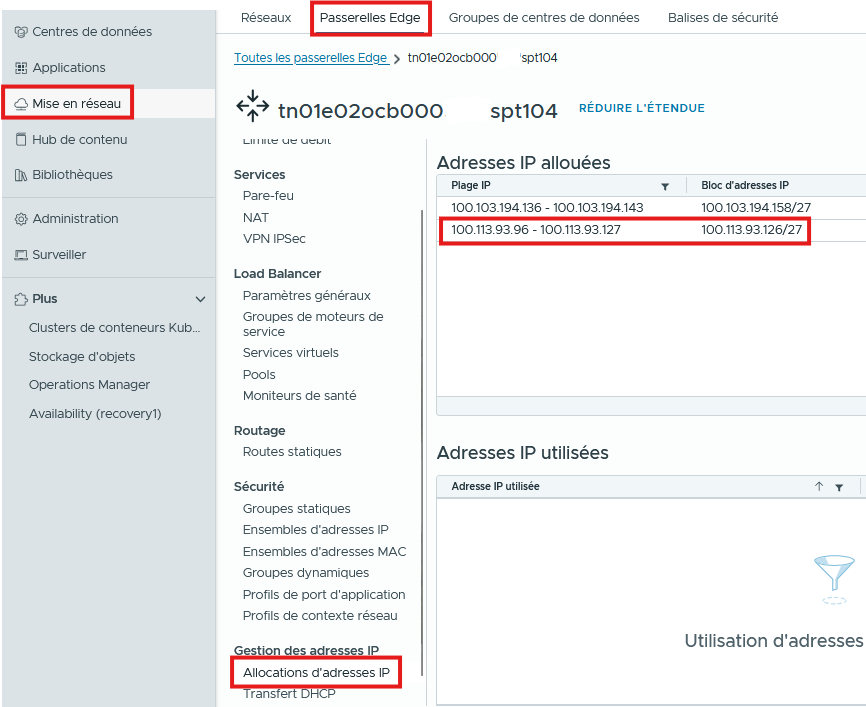Click the Administration gear icon
This screenshot has height=707, width=866.
[x=21, y=219]
